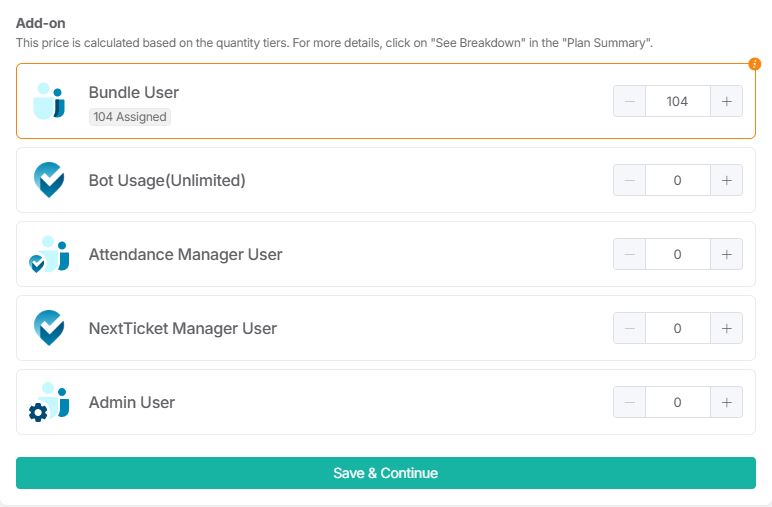This screenshot has width=772, height=507.
Task: Focus the Bundle User quantity field
Action: 677,101
